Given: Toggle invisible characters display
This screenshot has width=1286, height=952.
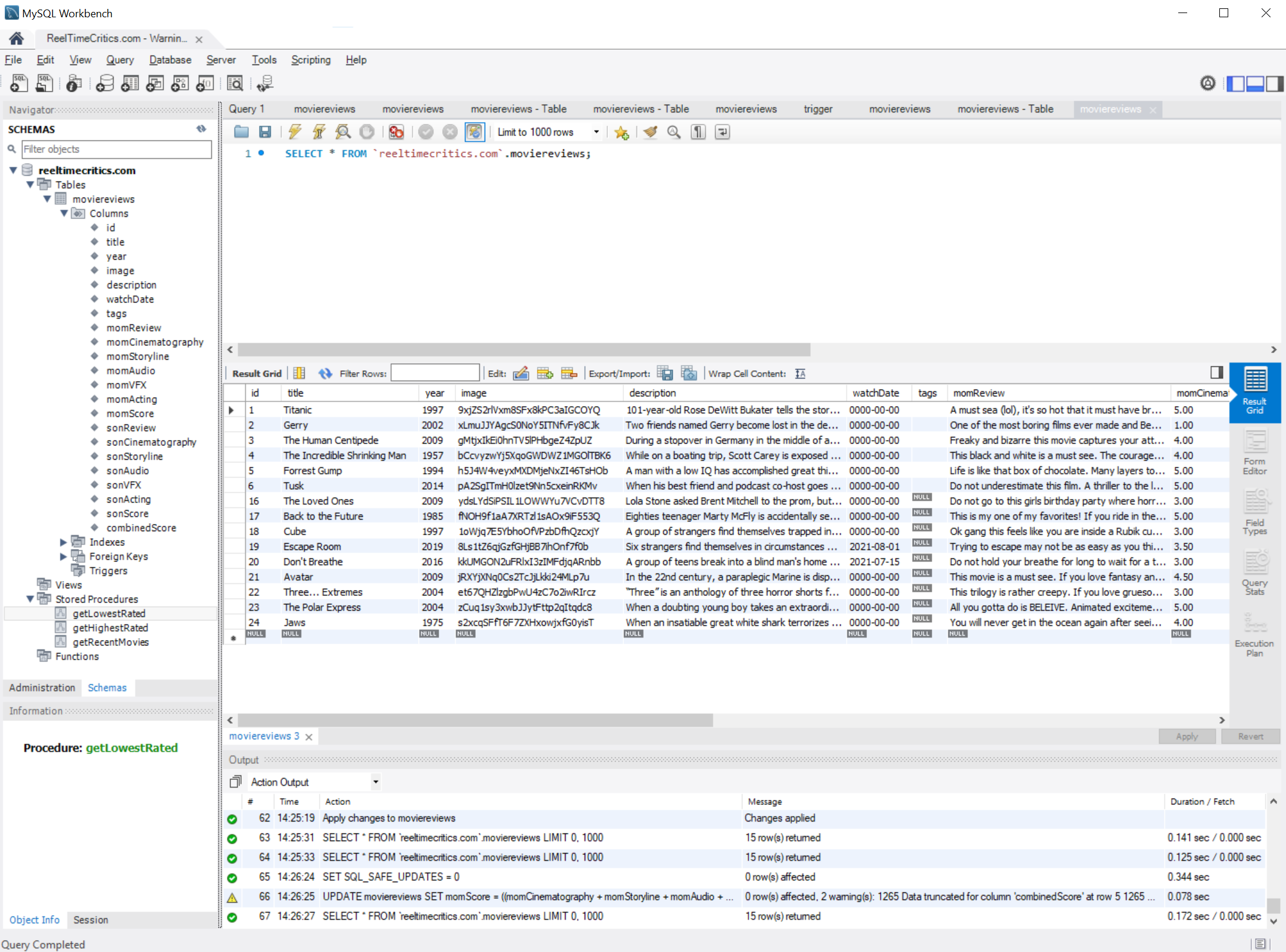Looking at the screenshot, I should point(698,132).
